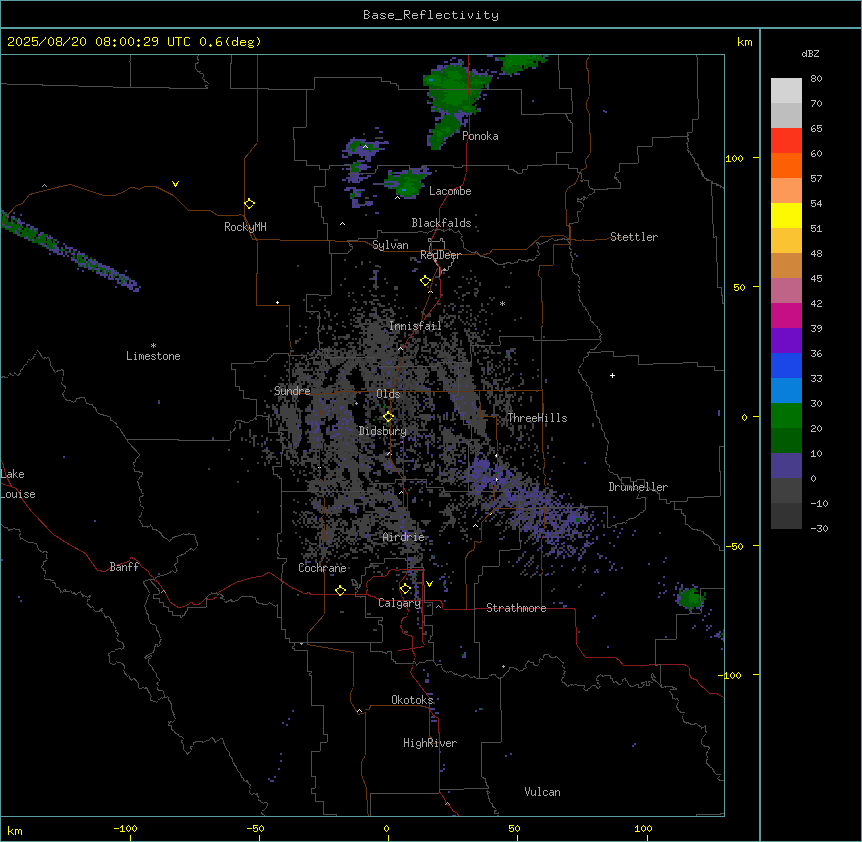Click the dBZ legend heading

810,53
